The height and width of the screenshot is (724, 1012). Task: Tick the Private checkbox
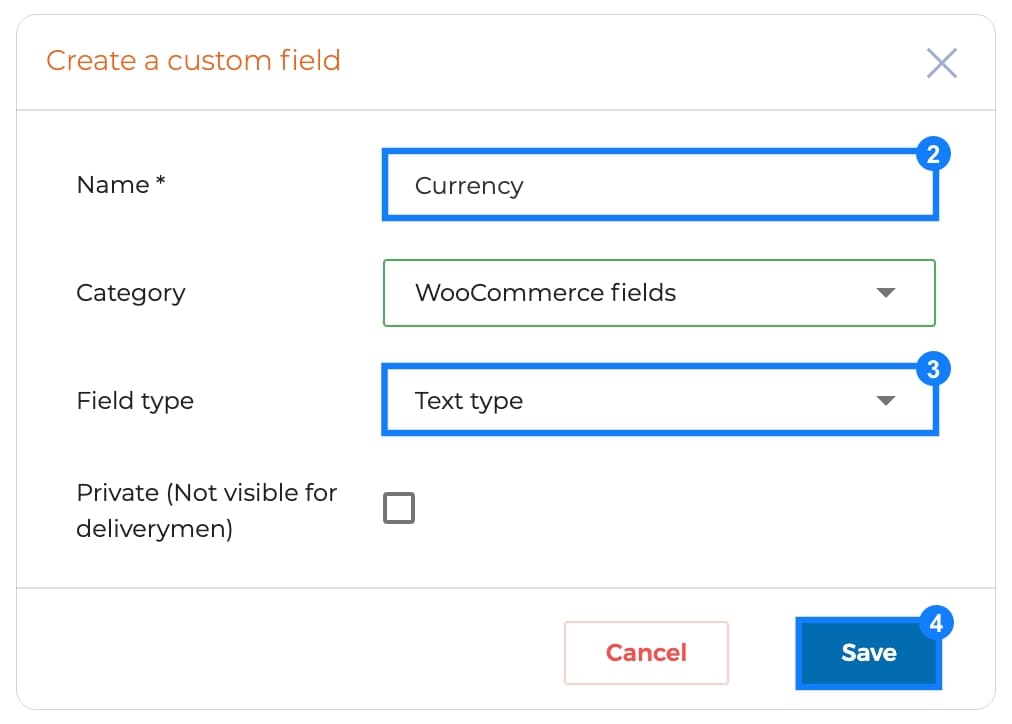pyautogui.click(x=399, y=508)
